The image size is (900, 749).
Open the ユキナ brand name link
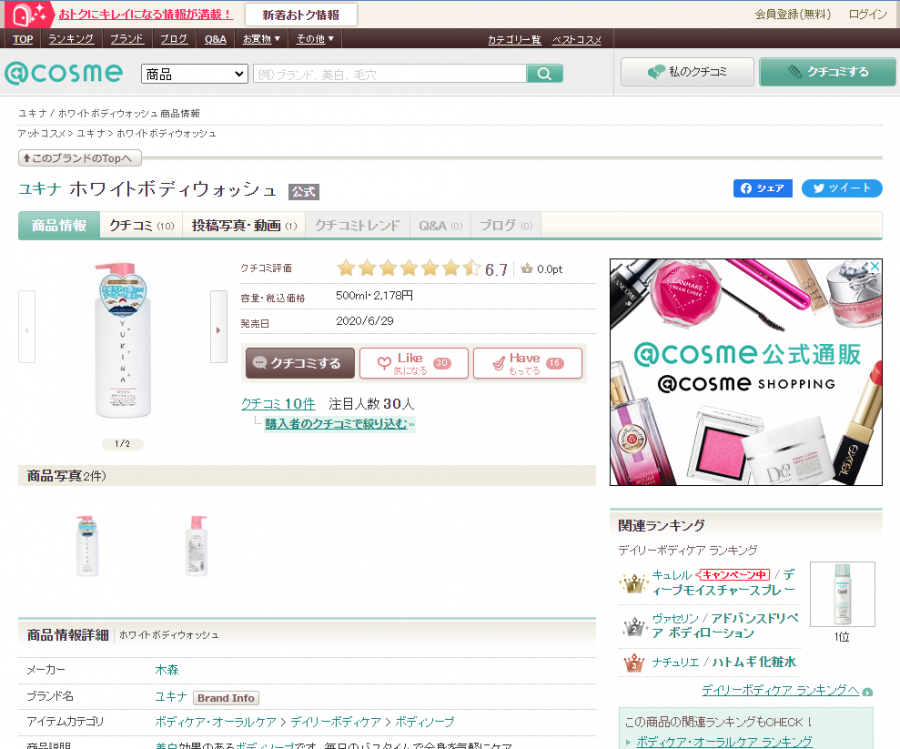point(170,697)
